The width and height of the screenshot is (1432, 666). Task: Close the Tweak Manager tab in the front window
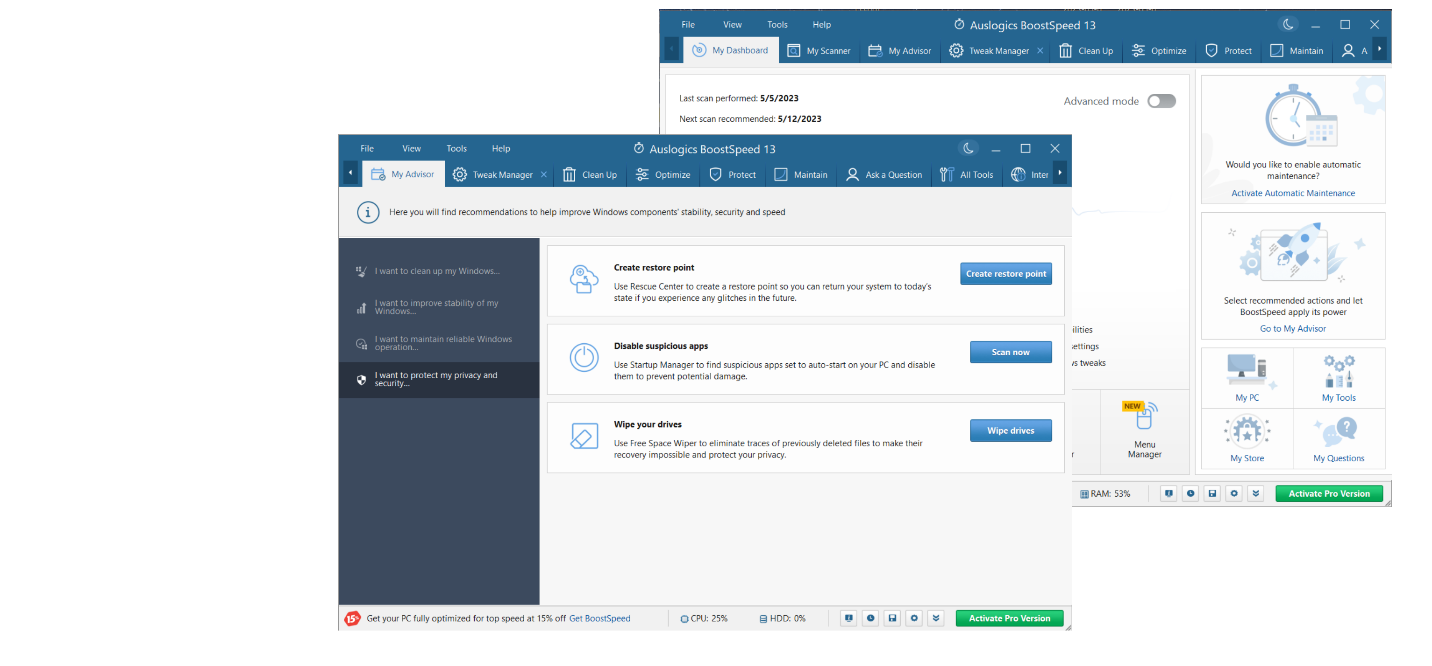[x=544, y=174]
